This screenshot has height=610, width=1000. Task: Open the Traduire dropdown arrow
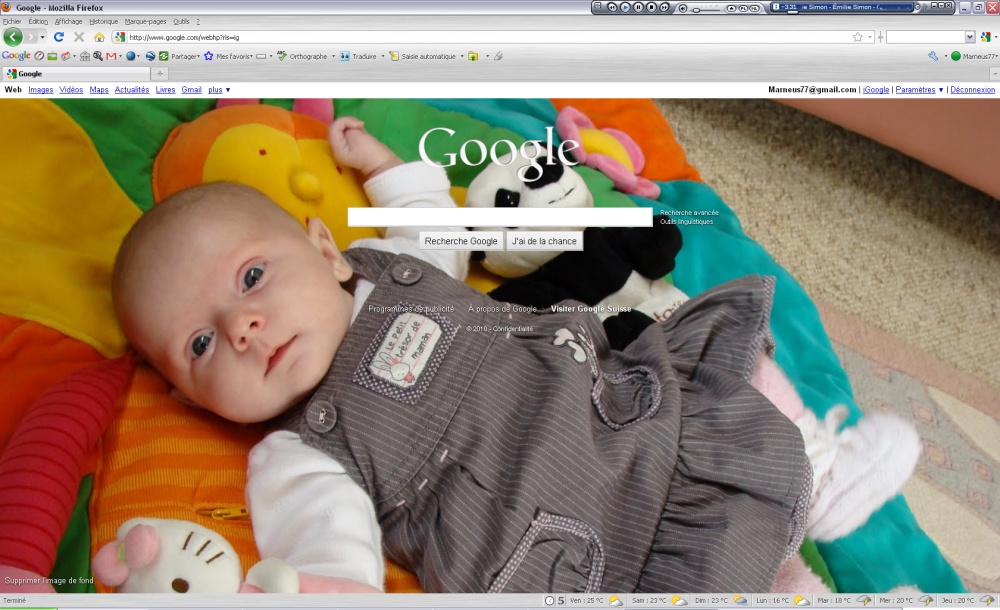(x=383, y=56)
